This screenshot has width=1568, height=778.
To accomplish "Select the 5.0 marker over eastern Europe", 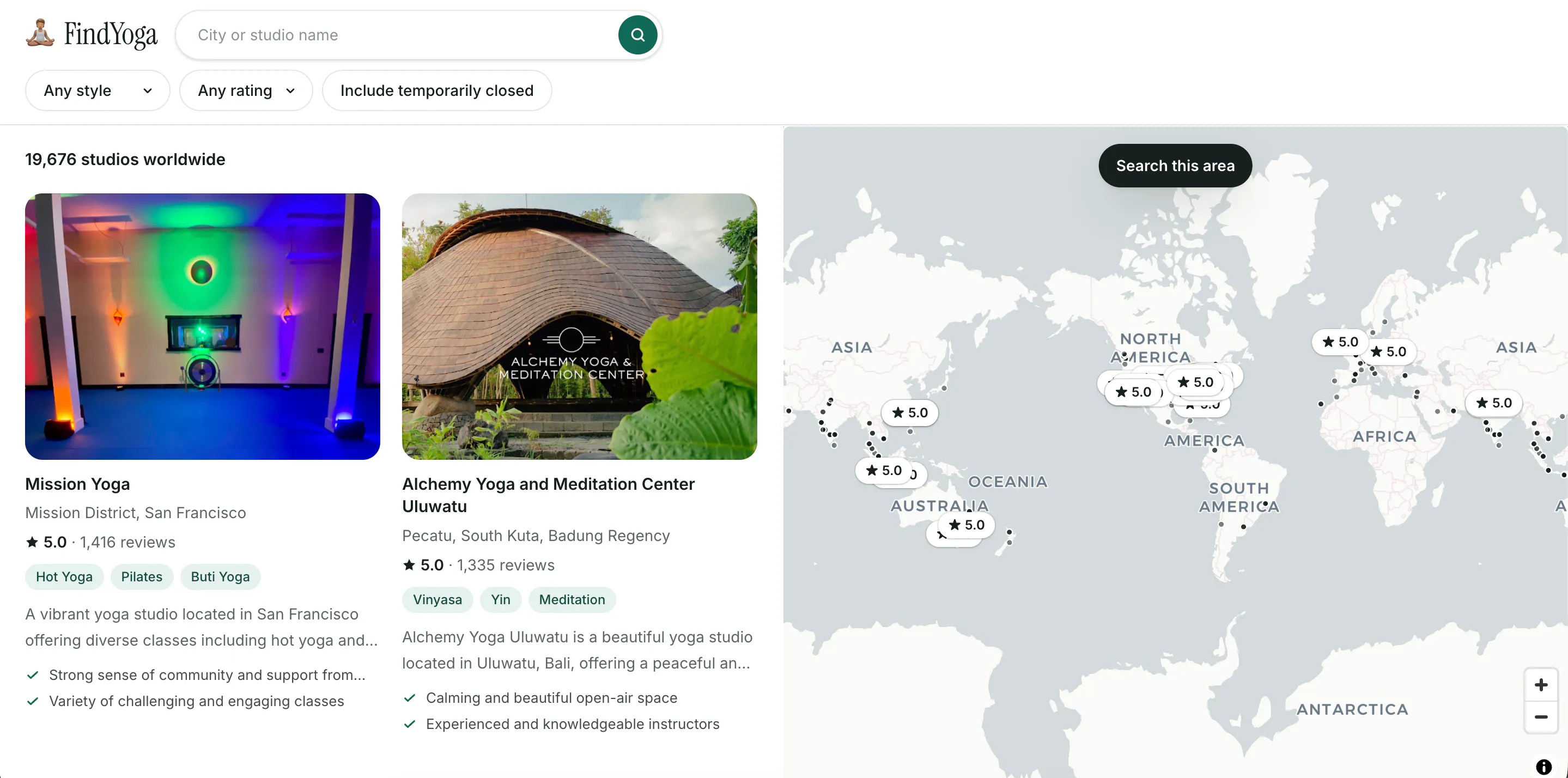I will point(1388,352).
